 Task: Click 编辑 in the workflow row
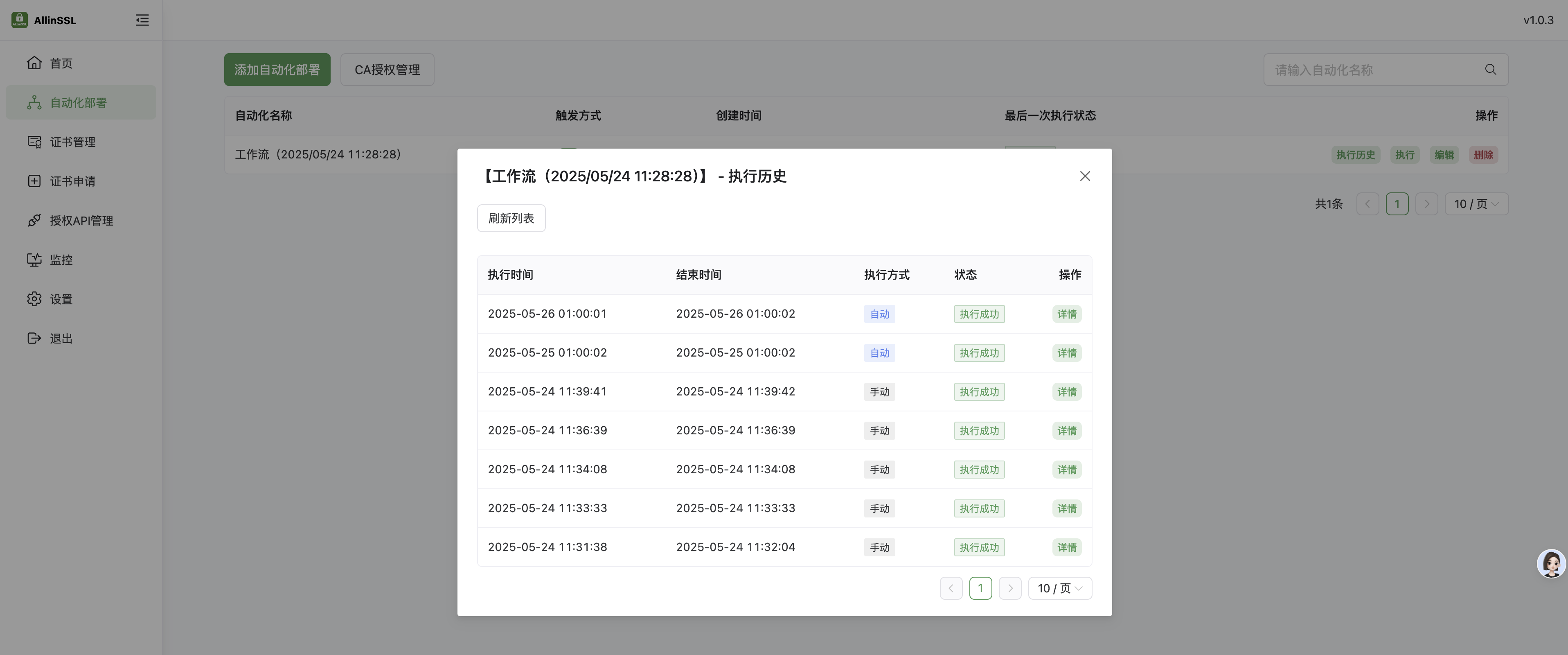click(1444, 155)
